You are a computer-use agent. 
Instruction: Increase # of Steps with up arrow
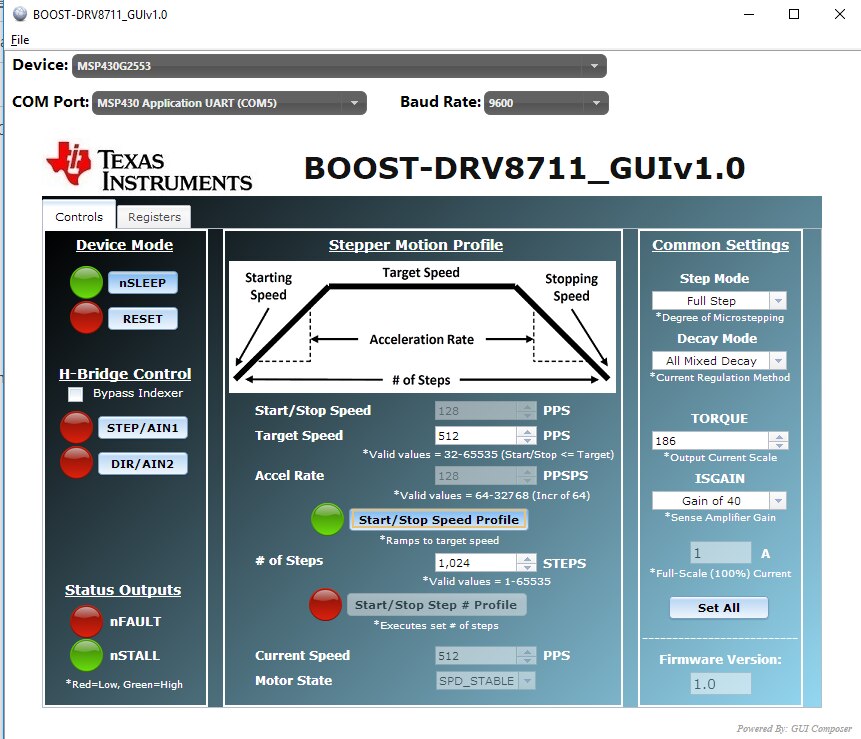pos(527,558)
